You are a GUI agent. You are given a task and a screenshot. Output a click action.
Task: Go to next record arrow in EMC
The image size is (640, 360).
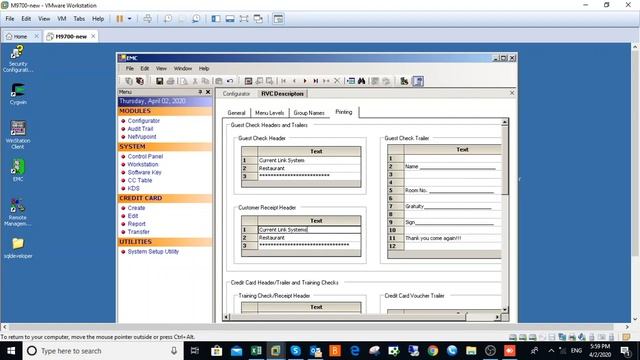pyautogui.click(x=305, y=81)
